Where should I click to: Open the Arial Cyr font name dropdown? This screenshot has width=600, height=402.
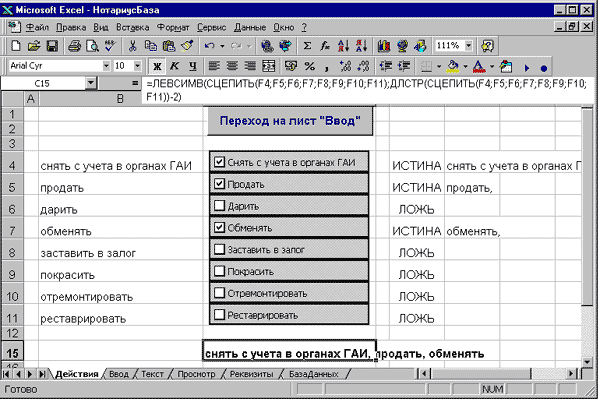coord(106,66)
